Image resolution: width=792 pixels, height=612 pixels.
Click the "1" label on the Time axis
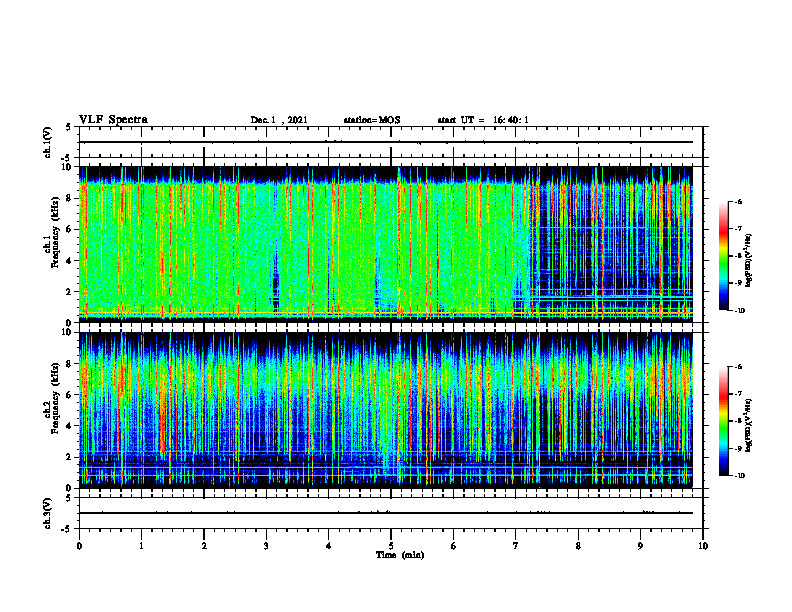pos(141,546)
